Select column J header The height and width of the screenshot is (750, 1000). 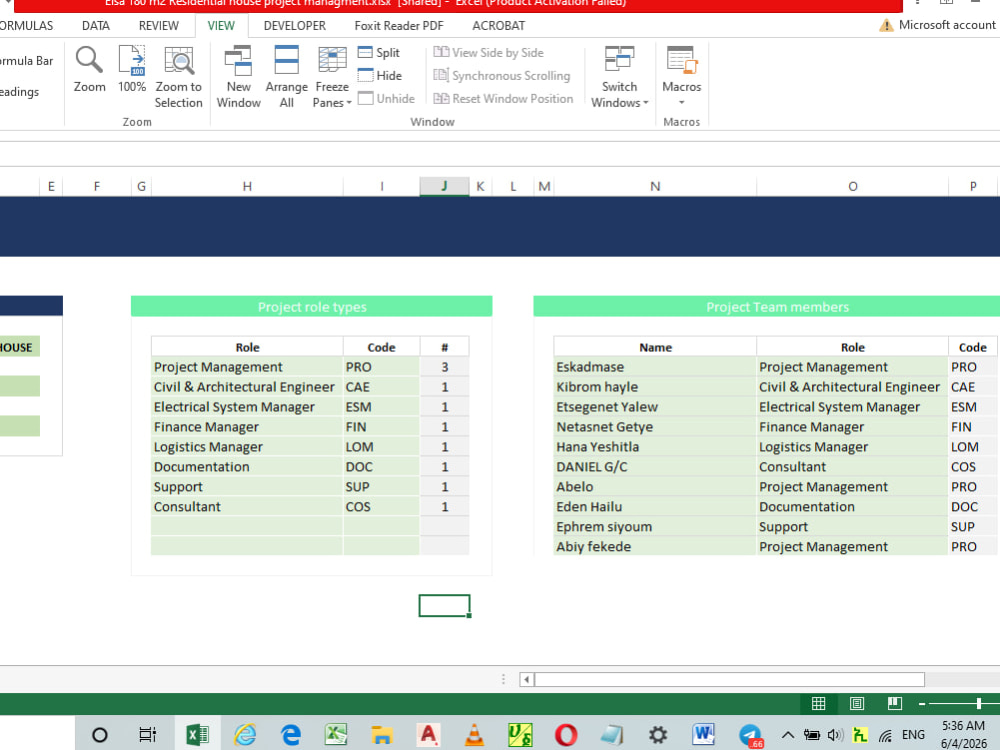(x=445, y=186)
